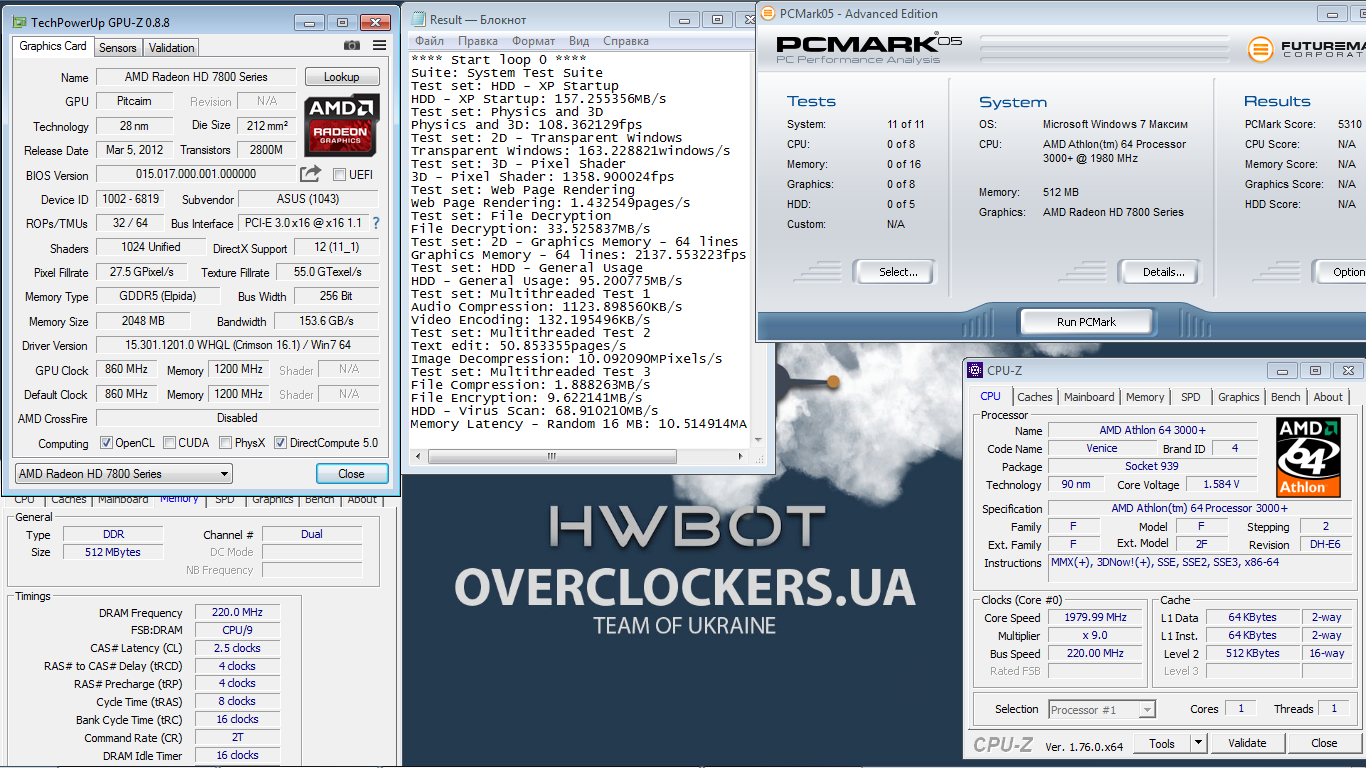Viewport: 1366px width, 768px height.
Task: Click the Lookup button in GPU-Z
Action: click(342, 77)
